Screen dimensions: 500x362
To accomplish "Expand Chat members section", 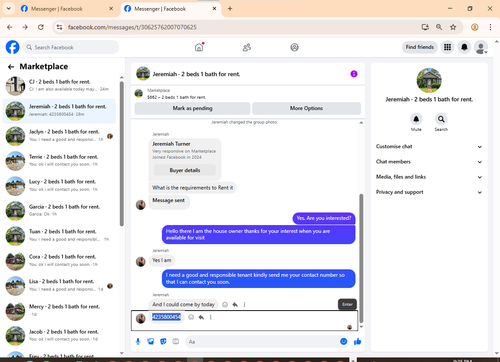I will tap(429, 162).
